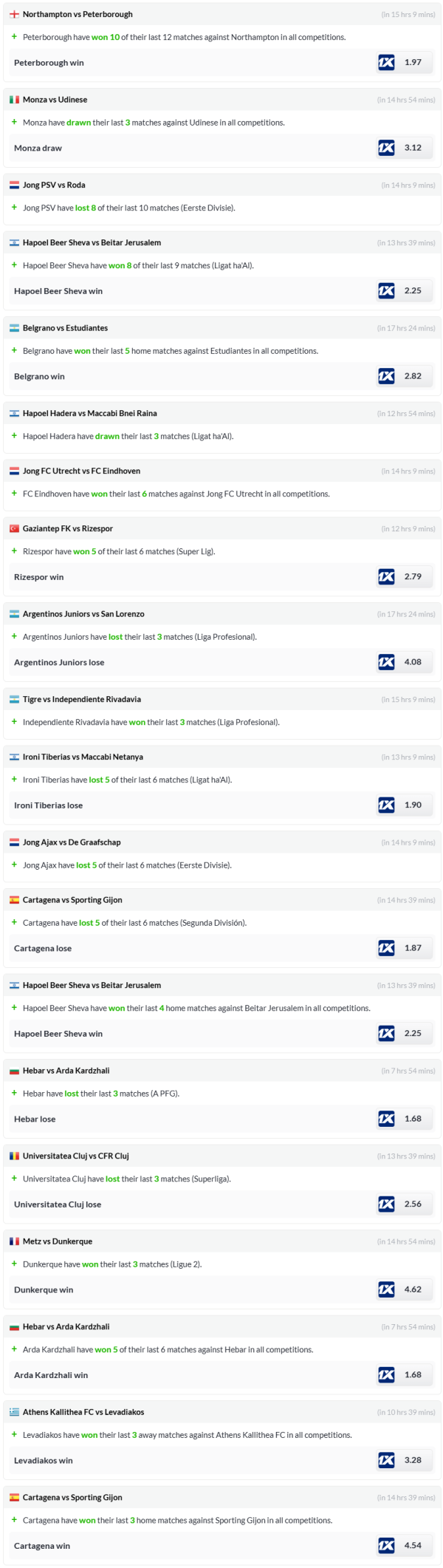This screenshot has height=1568, width=443.
Task: Click the 1X logo in Rizespor win row
Action: [x=386, y=577]
